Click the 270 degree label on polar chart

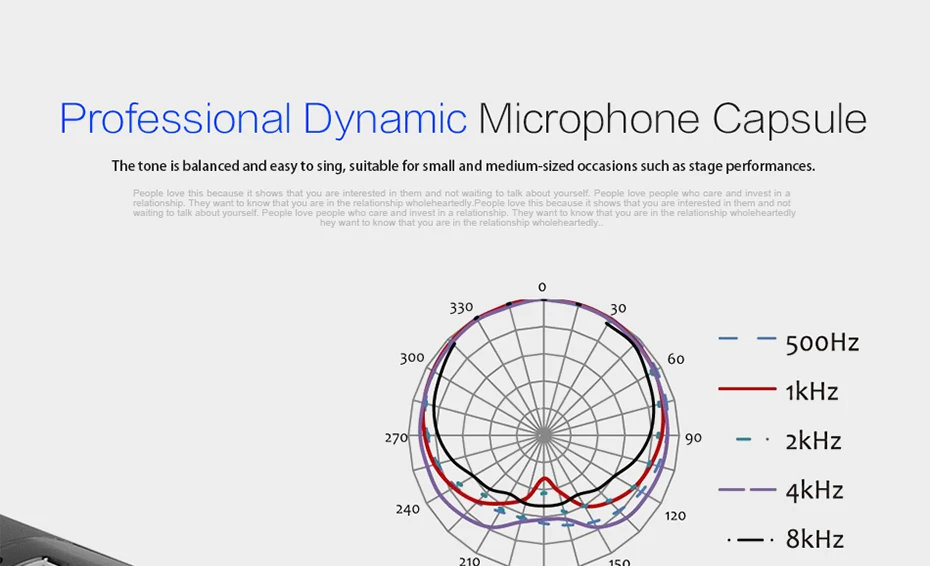point(396,438)
